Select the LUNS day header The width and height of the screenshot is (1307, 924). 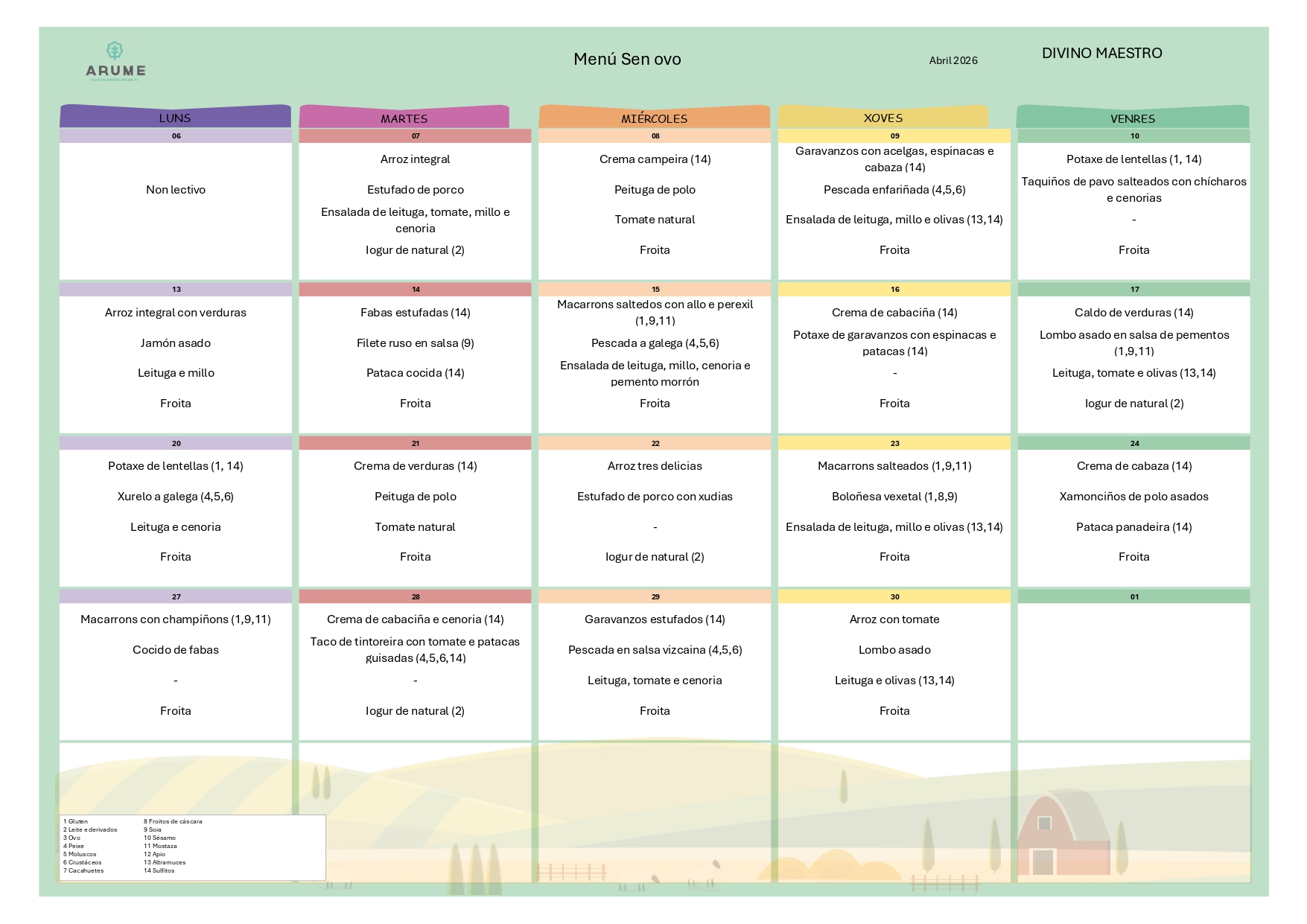tap(175, 118)
